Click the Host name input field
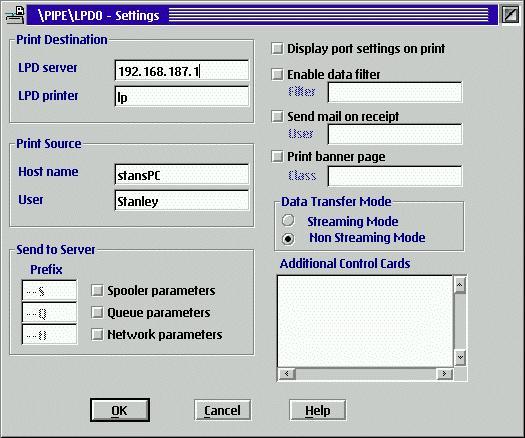 click(182, 174)
